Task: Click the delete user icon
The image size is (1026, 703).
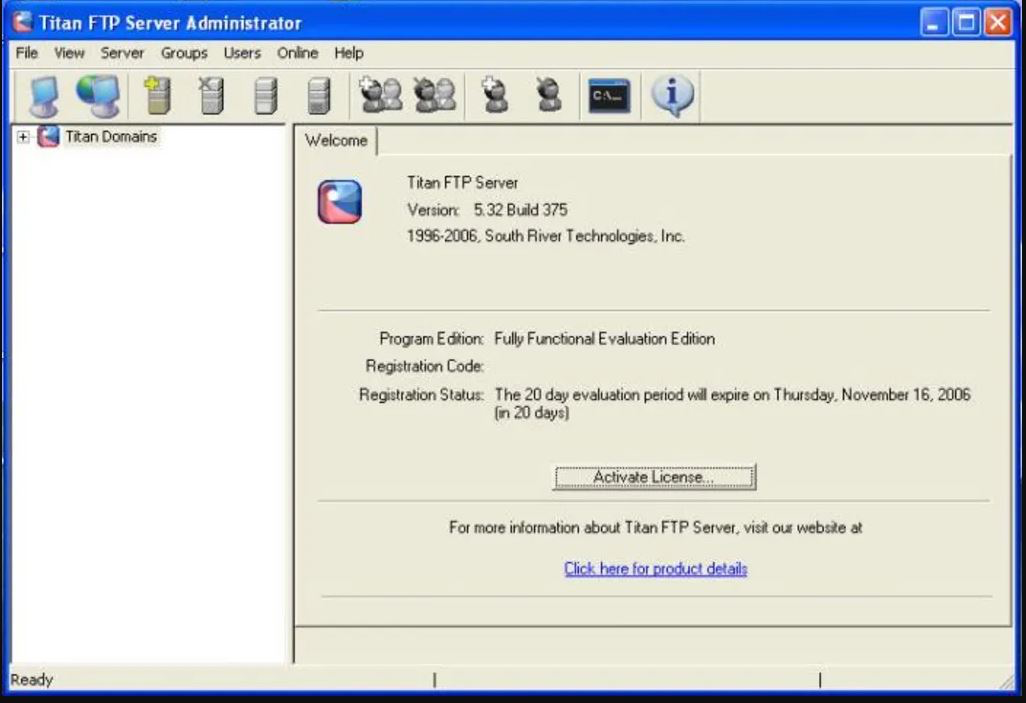Action: (548, 96)
